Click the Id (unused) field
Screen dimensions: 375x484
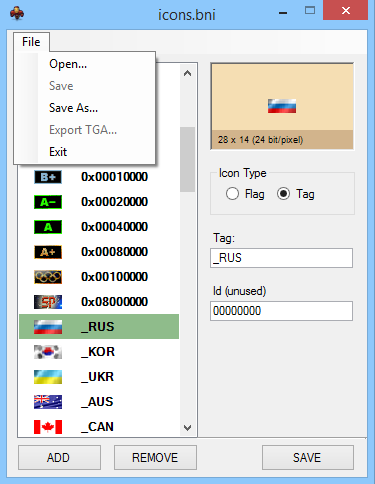coord(281,311)
